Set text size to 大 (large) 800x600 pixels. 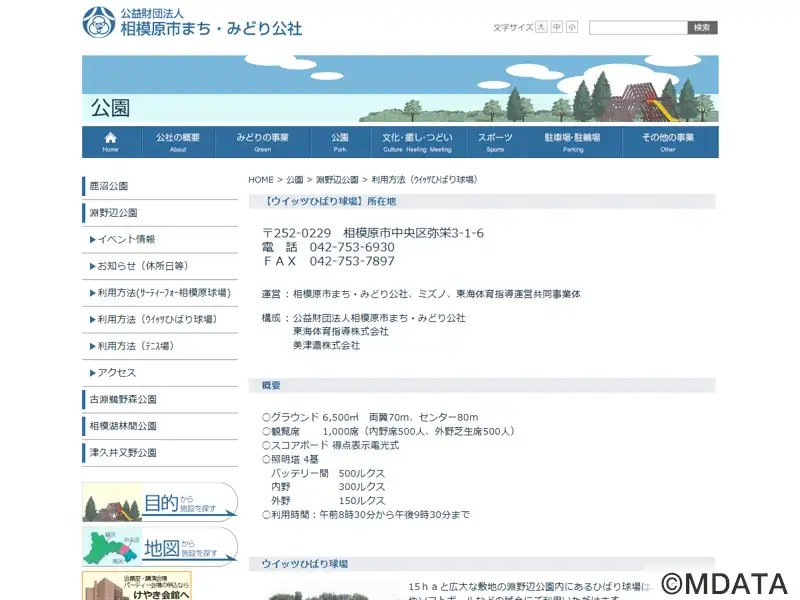pyautogui.click(x=541, y=27)
